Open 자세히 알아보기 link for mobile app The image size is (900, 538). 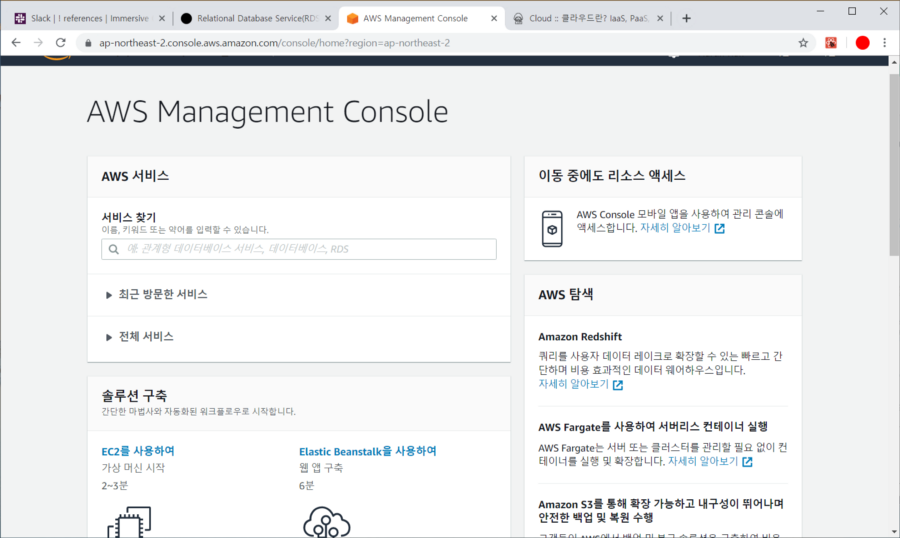pos(675,228)
